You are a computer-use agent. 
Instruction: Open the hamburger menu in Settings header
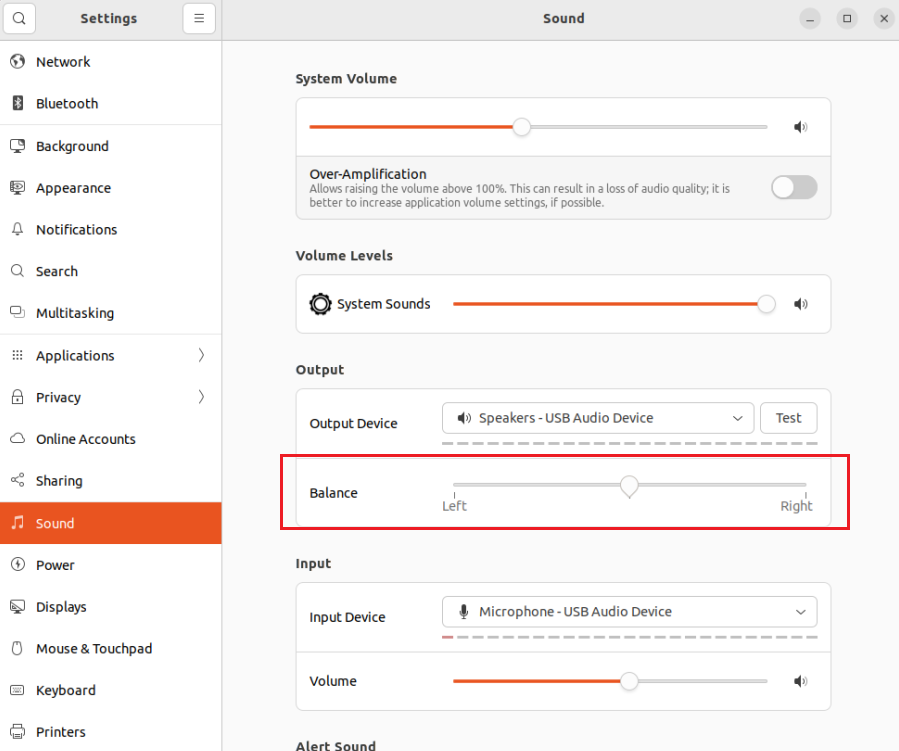pyautogui.click(x=199, y=18)
